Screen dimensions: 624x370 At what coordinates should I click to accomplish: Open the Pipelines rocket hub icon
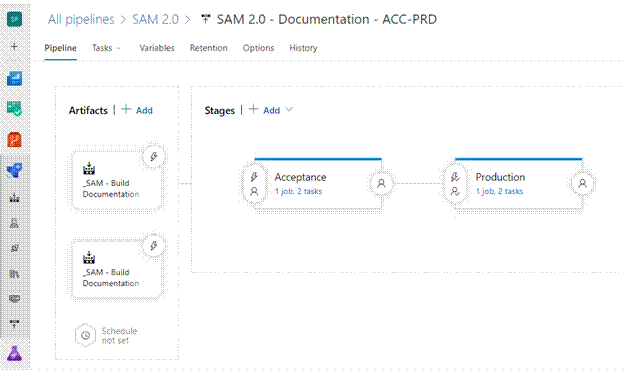pos(15,170)
